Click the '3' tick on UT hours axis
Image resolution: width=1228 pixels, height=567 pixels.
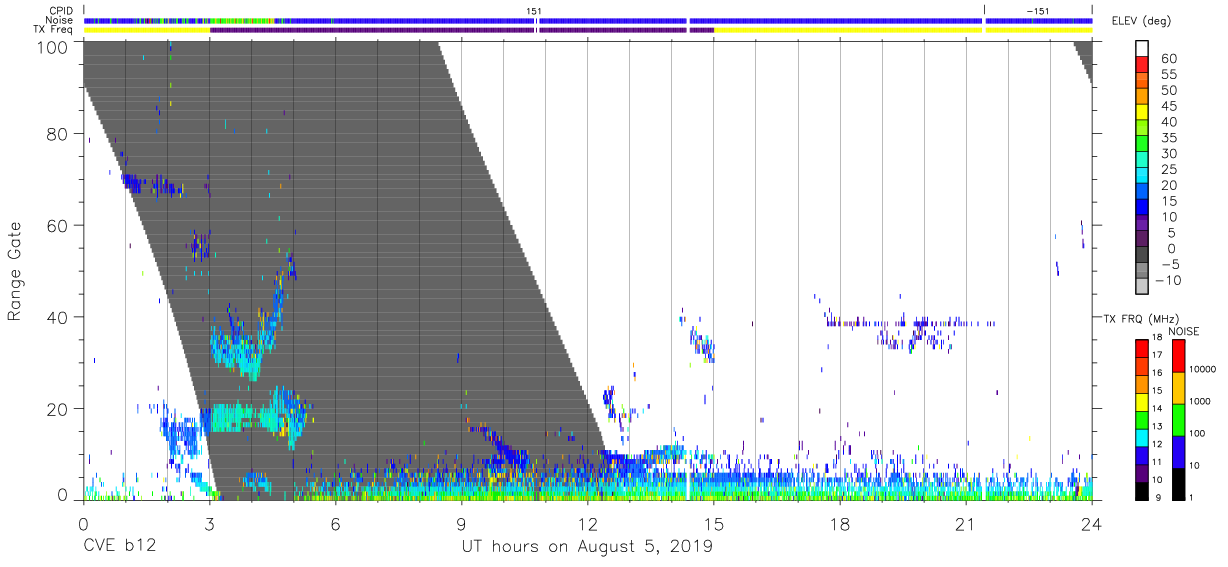(x=209, y=523)
